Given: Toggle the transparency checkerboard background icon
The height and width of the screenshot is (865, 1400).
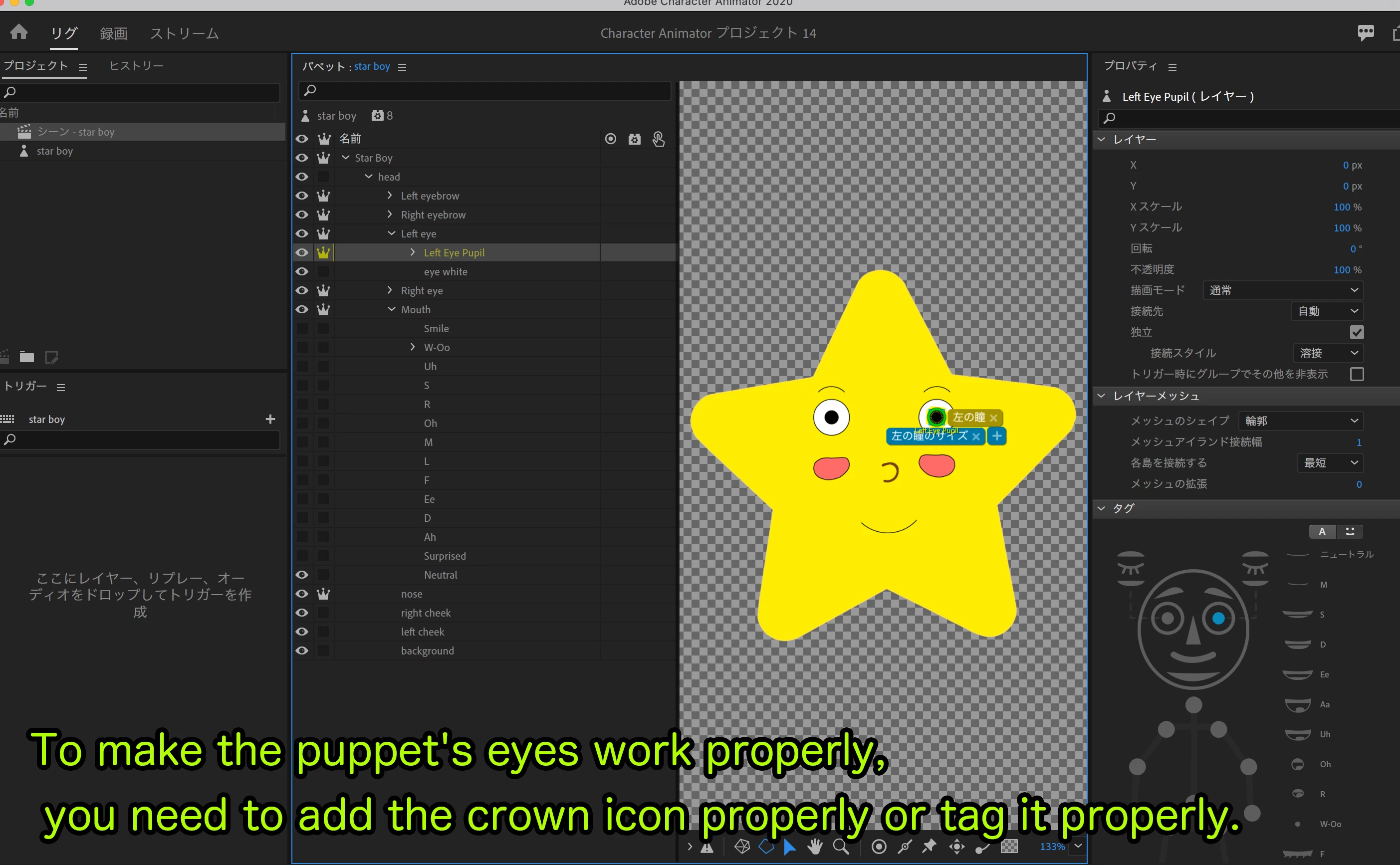Looking at the screenshot, I should [1009, 846].
